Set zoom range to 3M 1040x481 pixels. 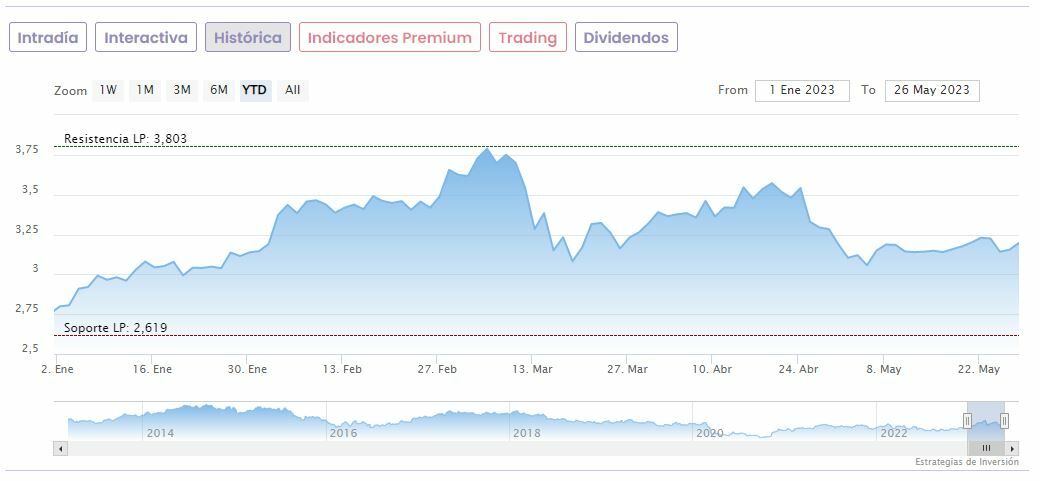[182, 90]
